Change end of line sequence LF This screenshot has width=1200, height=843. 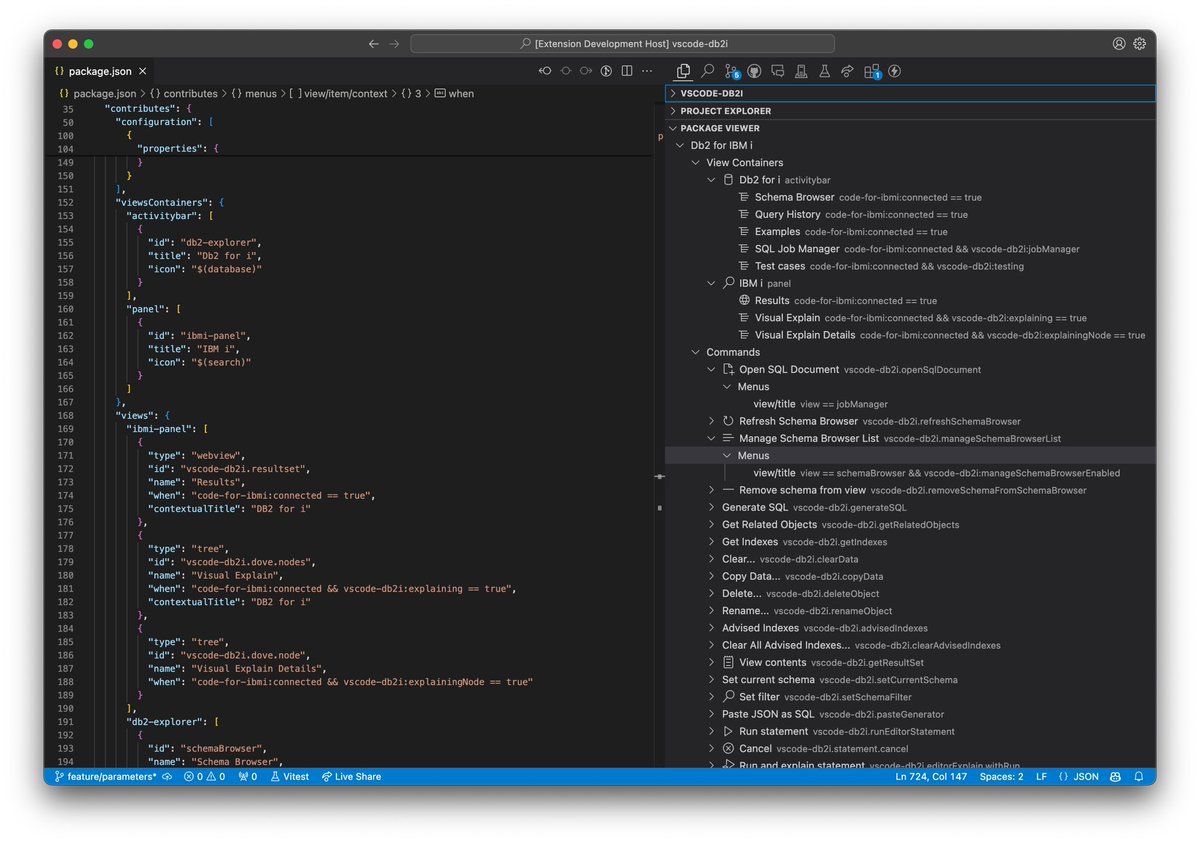coord(1041,776)
